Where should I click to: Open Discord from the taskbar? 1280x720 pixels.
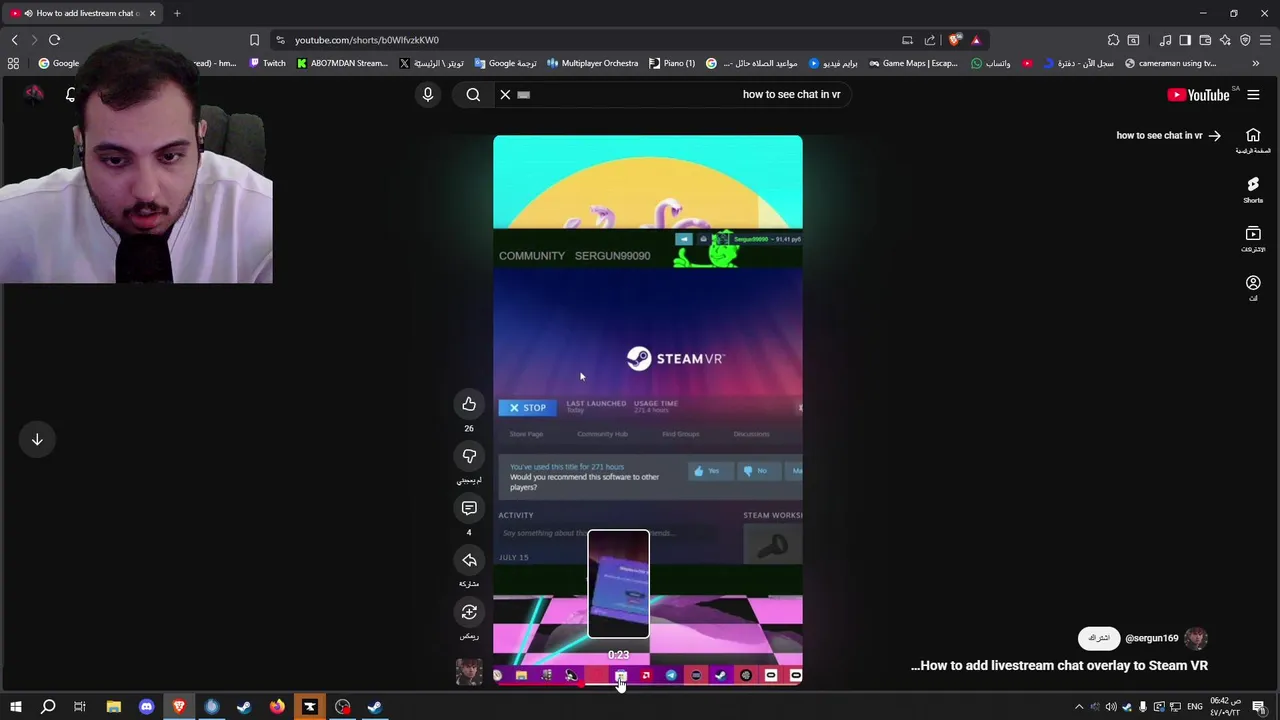[147, 707]
